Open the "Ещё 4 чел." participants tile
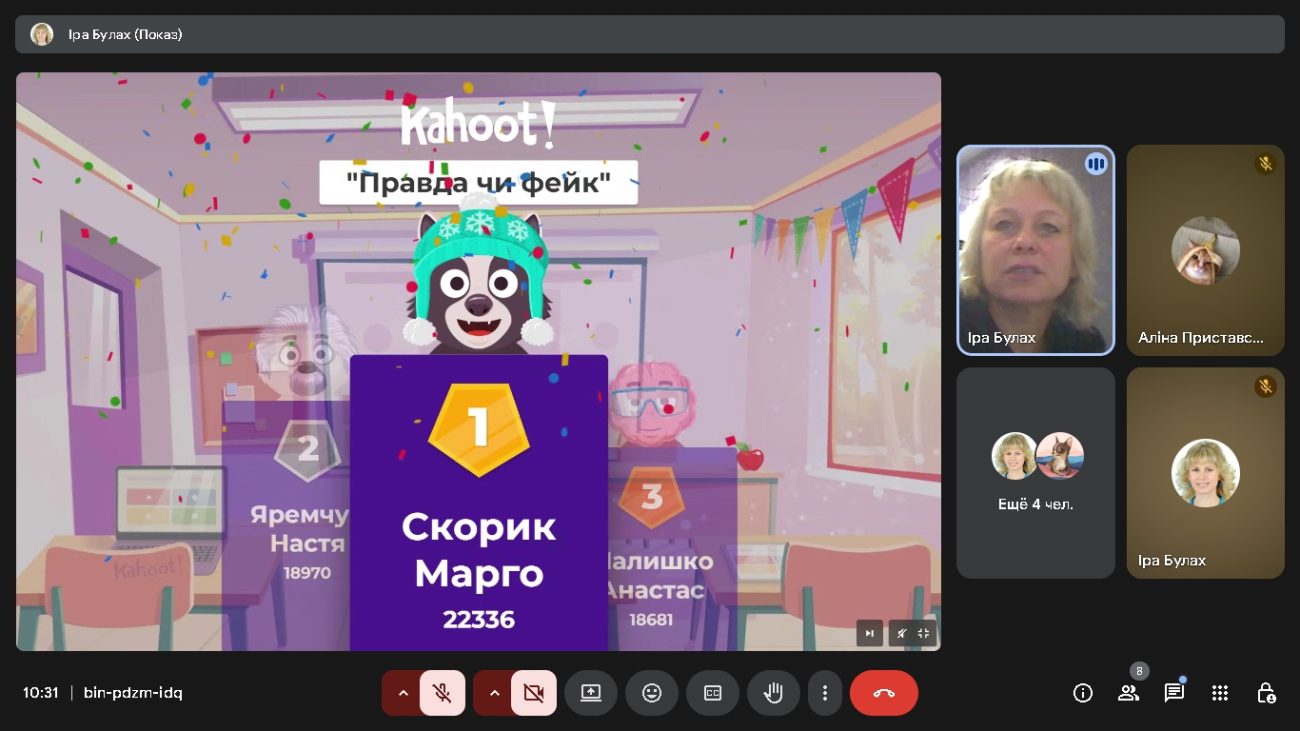Viewport: 1300px width, 731px height. coord(1035,472)
